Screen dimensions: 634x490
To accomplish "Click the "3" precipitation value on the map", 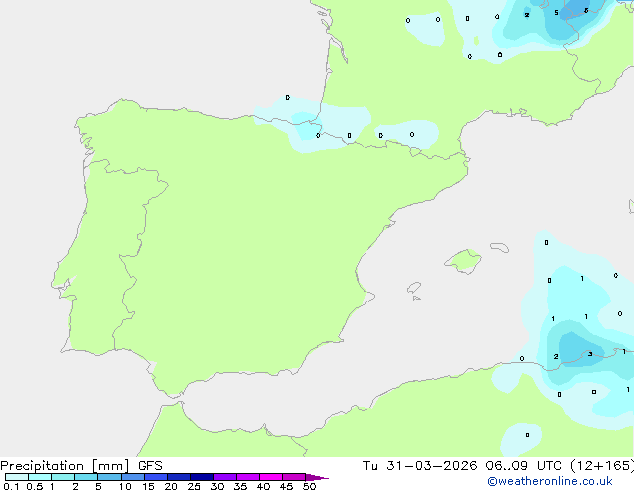I will click(x=590, y=354).
